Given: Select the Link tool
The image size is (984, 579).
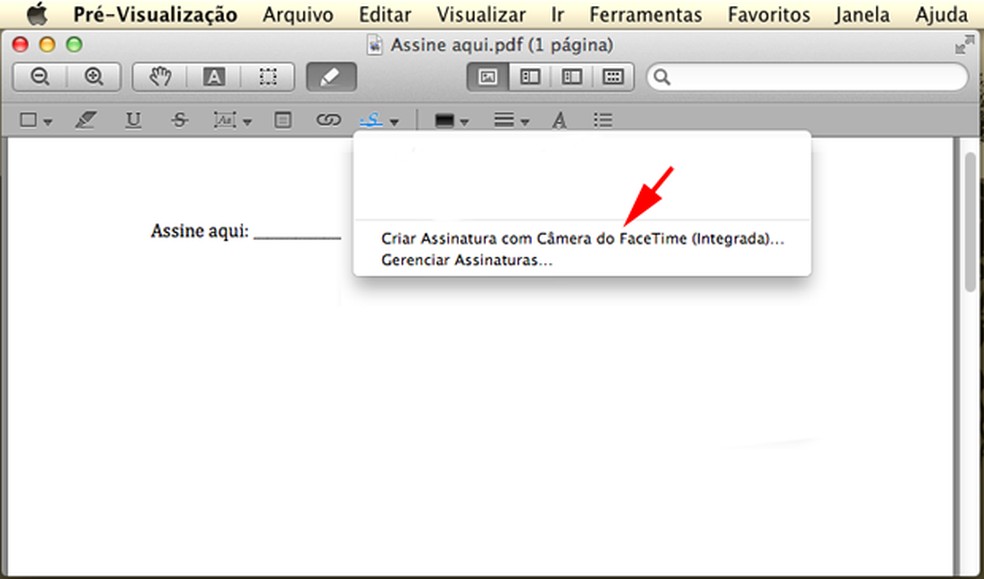Looking at the screenshot, I should [x=328, y=120].
